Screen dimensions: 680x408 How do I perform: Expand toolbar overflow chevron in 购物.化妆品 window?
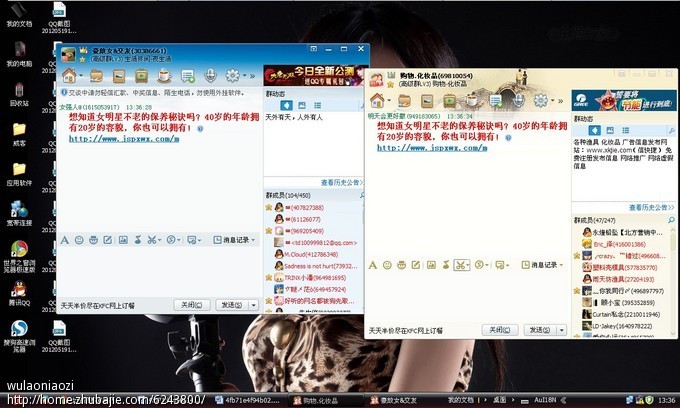click(x=560, y=101)
